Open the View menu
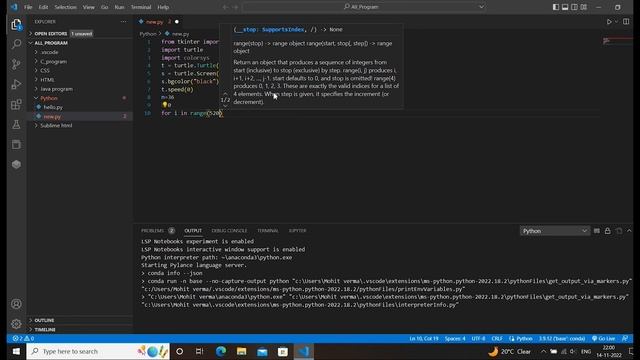 pyautogui.click(x=89, y=7)
